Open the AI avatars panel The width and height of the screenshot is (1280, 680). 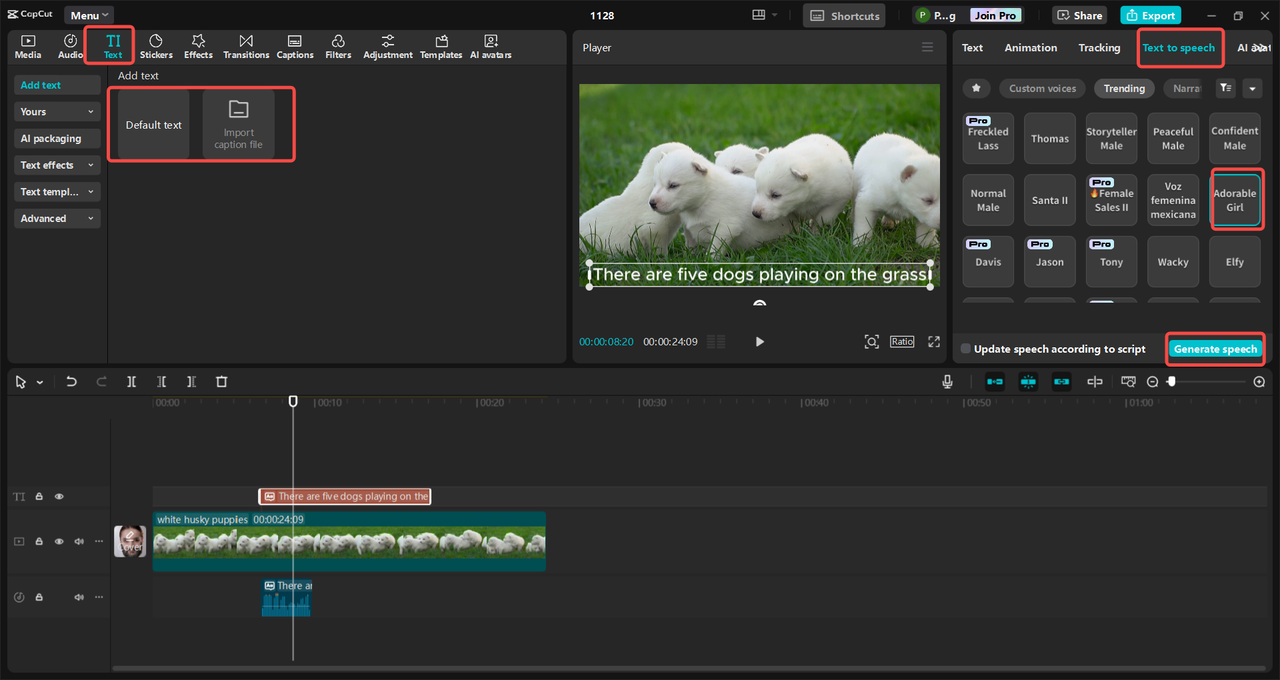[490, 46]
